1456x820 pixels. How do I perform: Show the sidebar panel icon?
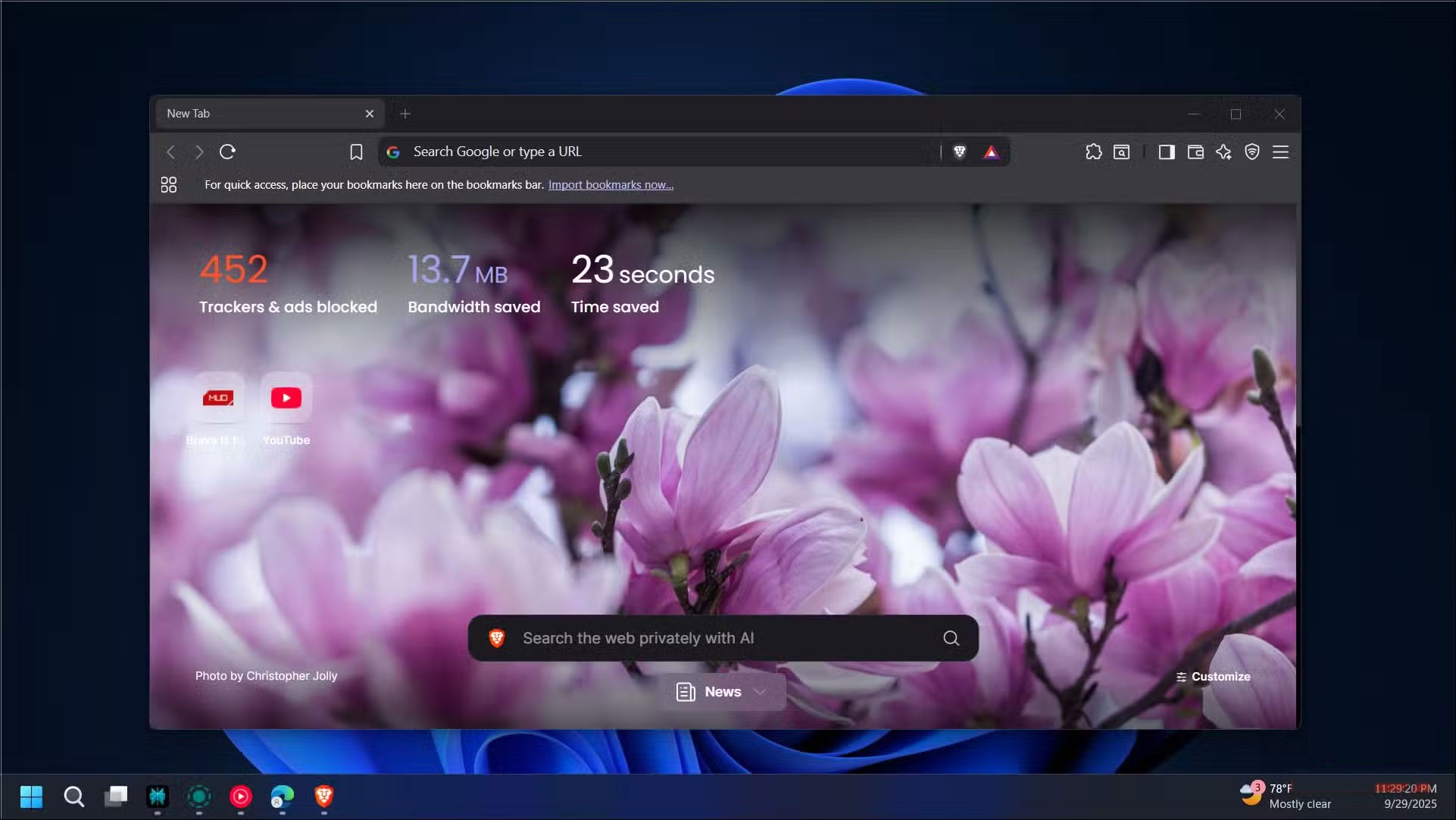click(1167, 152)
